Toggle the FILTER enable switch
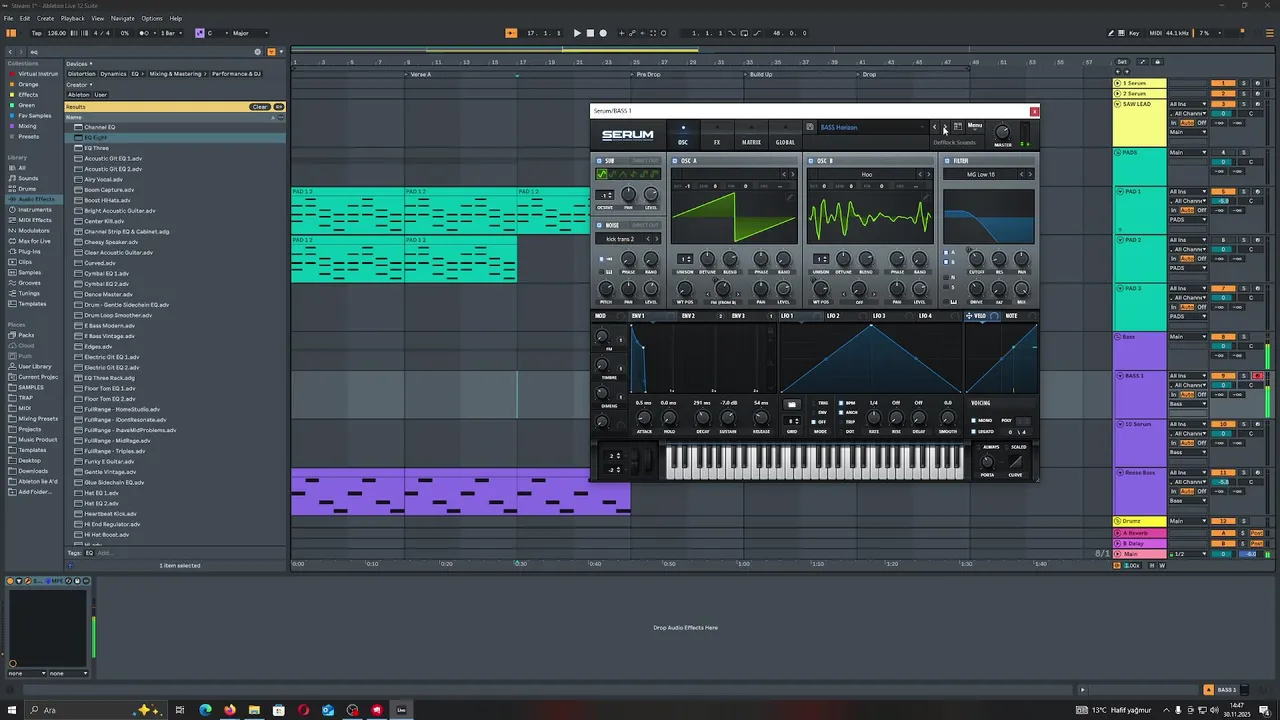 click(x=947, y=160)
